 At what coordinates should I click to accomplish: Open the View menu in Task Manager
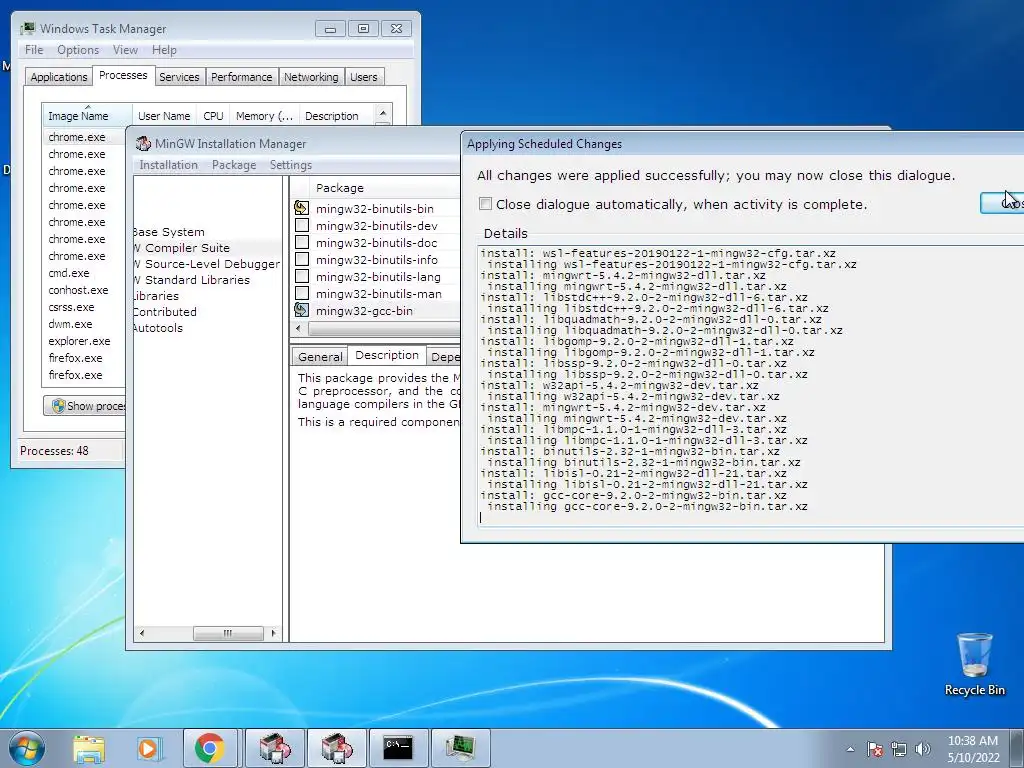tap(125, 50)
